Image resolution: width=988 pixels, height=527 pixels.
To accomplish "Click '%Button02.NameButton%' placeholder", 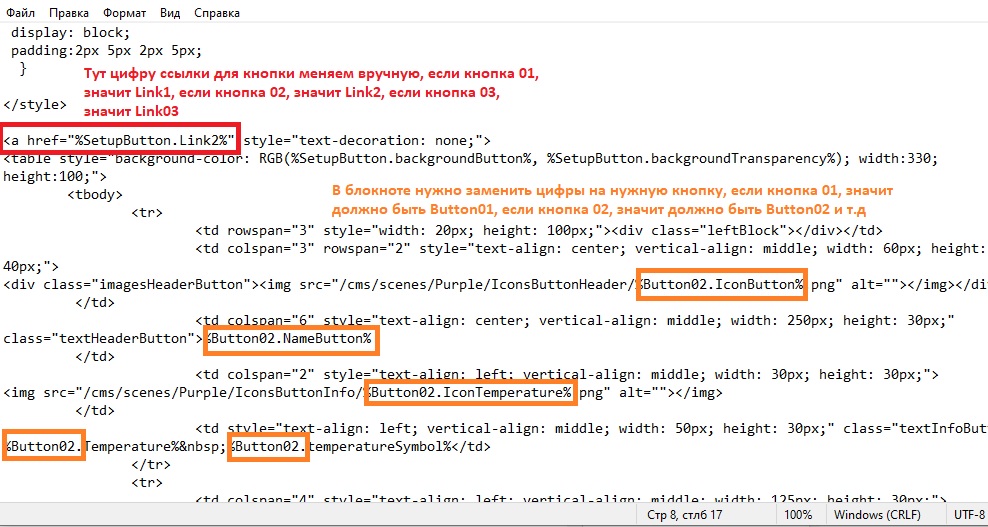I will pyautogui.click(x=290, y=339).
